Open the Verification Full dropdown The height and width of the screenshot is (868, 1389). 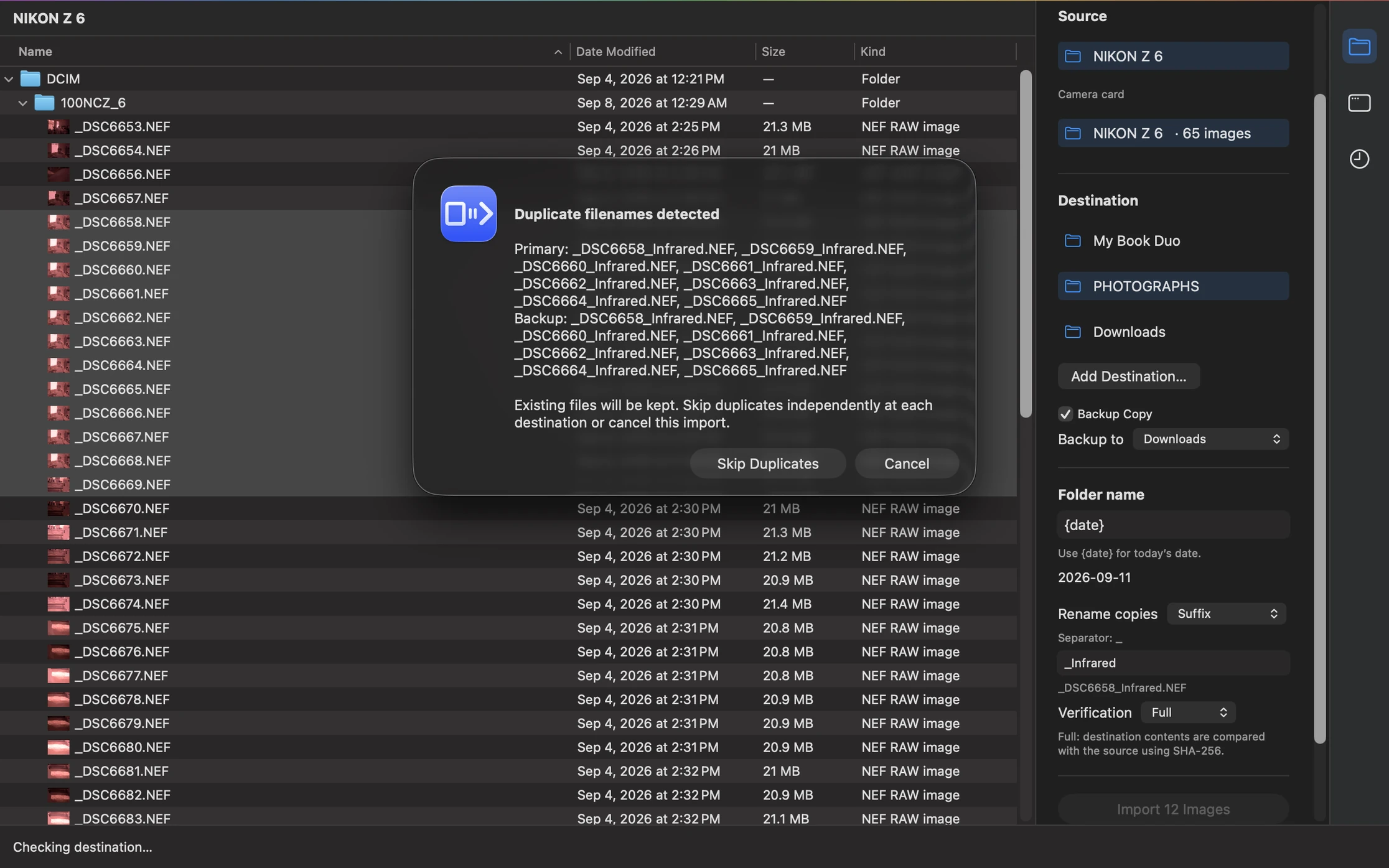[1188, 712]
